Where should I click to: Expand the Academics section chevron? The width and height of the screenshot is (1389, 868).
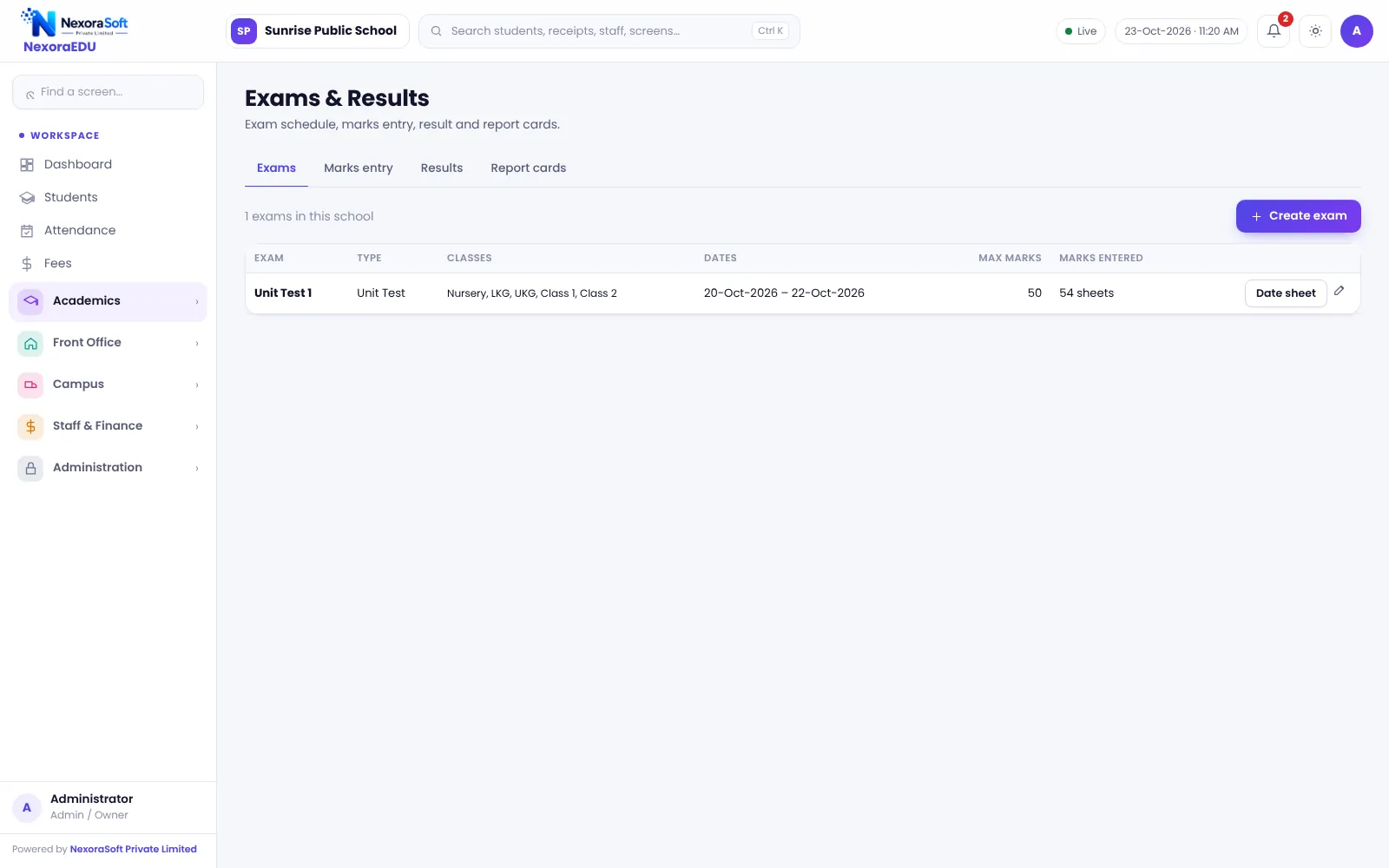pyautogui.click(x=197, y=301)
